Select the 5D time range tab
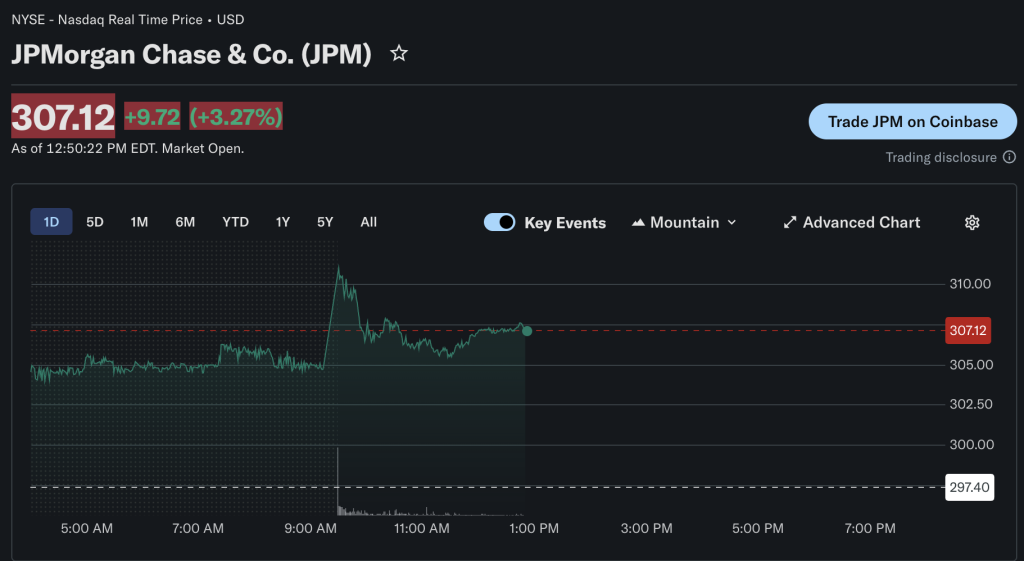 (95, 222)
